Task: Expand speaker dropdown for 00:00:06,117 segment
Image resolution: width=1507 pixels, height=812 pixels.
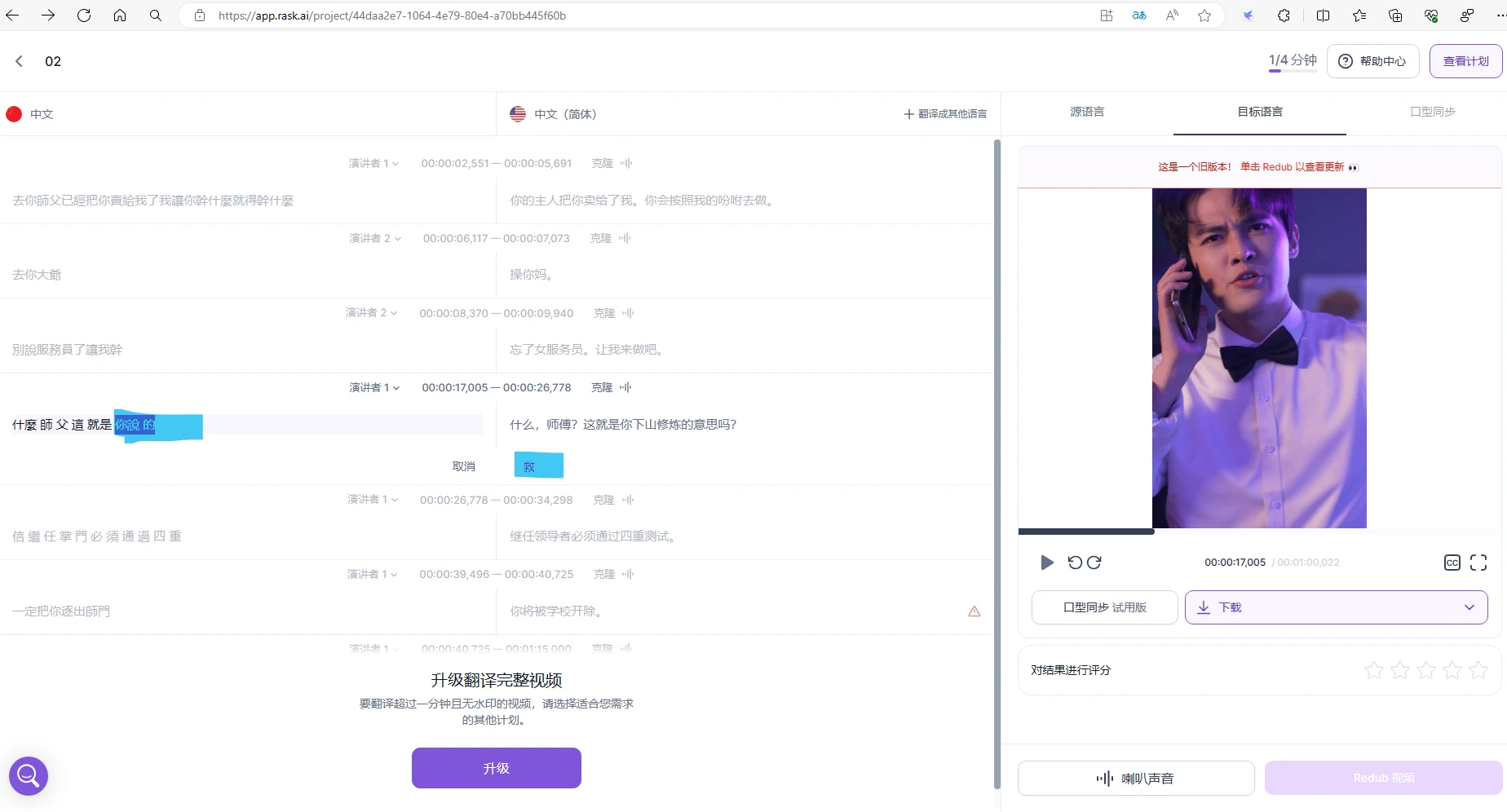Action: [x=375, y=238]
